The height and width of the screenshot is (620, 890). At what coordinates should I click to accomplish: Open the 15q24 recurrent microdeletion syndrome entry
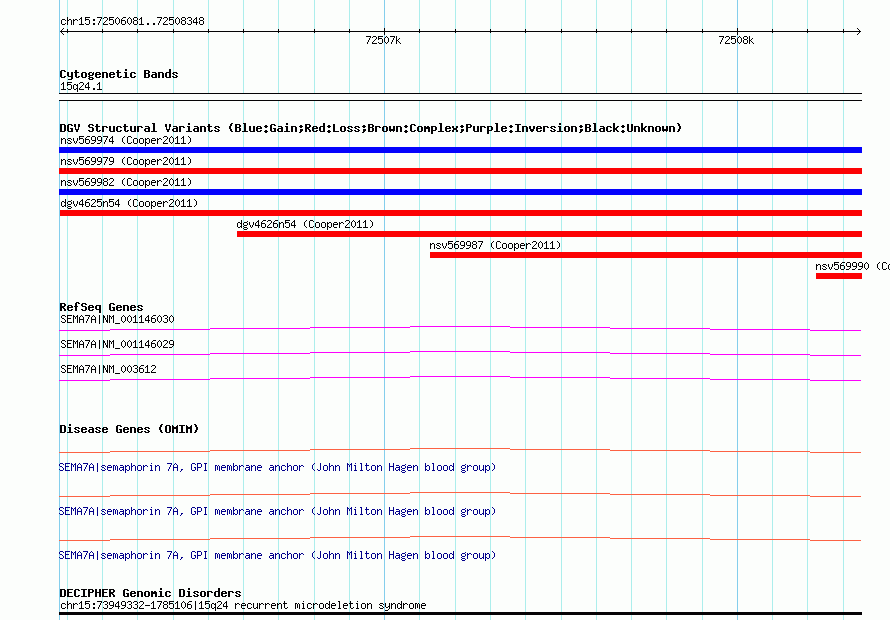[242, 605]
